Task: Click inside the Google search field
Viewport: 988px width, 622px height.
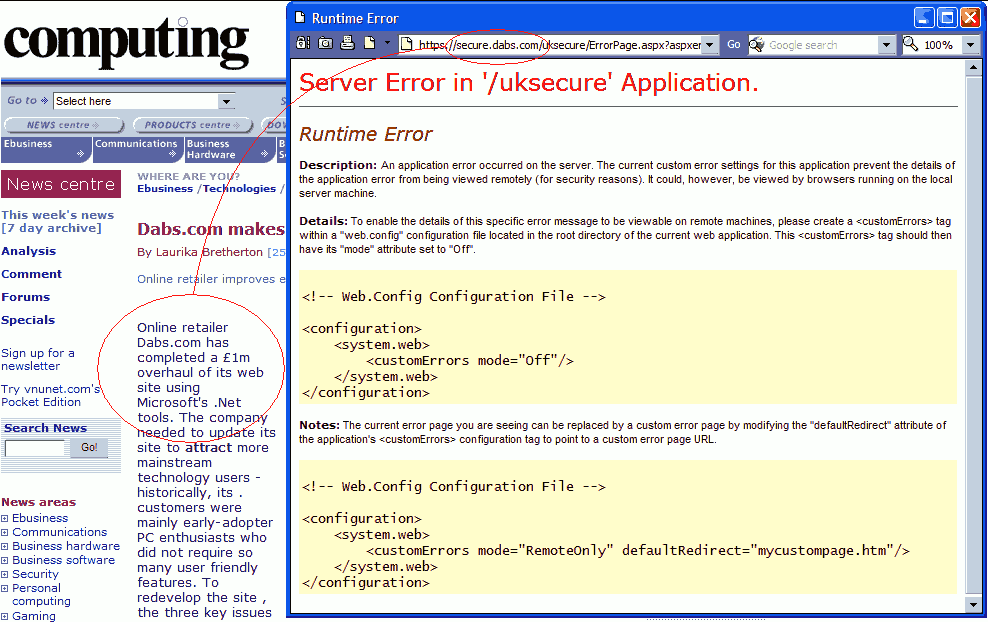Action: (823, 45)
